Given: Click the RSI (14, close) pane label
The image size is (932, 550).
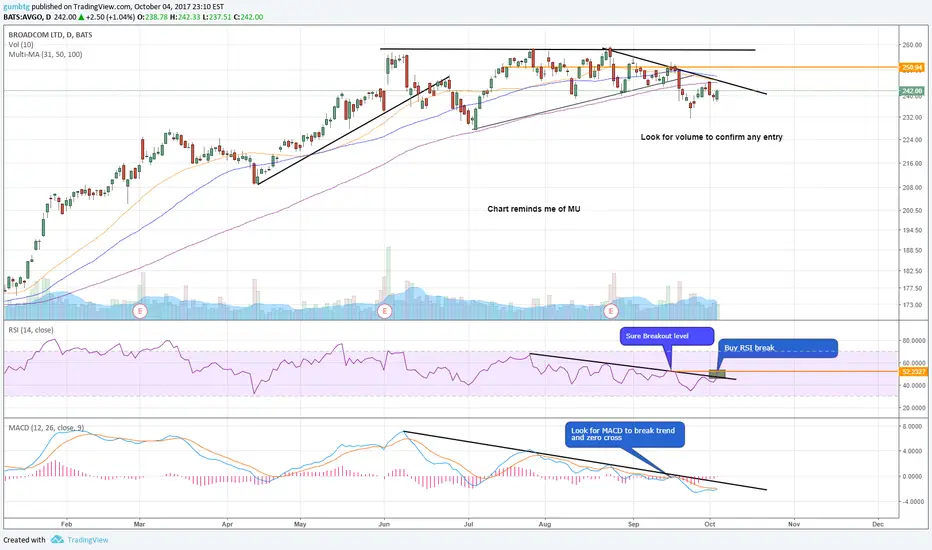Looking at the screenshot, I should (30, 330).
